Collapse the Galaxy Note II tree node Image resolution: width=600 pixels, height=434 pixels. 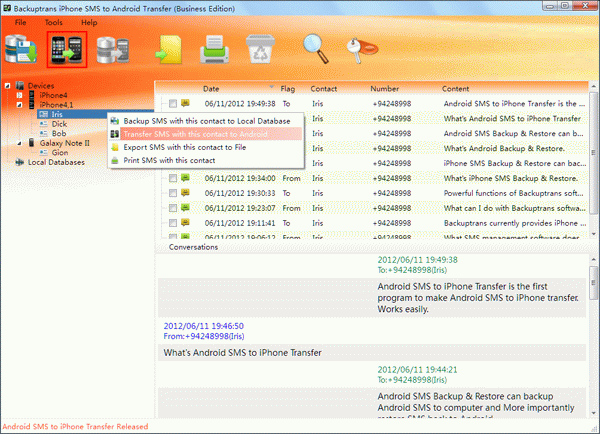pyautogui.click(x=20, y=143)
